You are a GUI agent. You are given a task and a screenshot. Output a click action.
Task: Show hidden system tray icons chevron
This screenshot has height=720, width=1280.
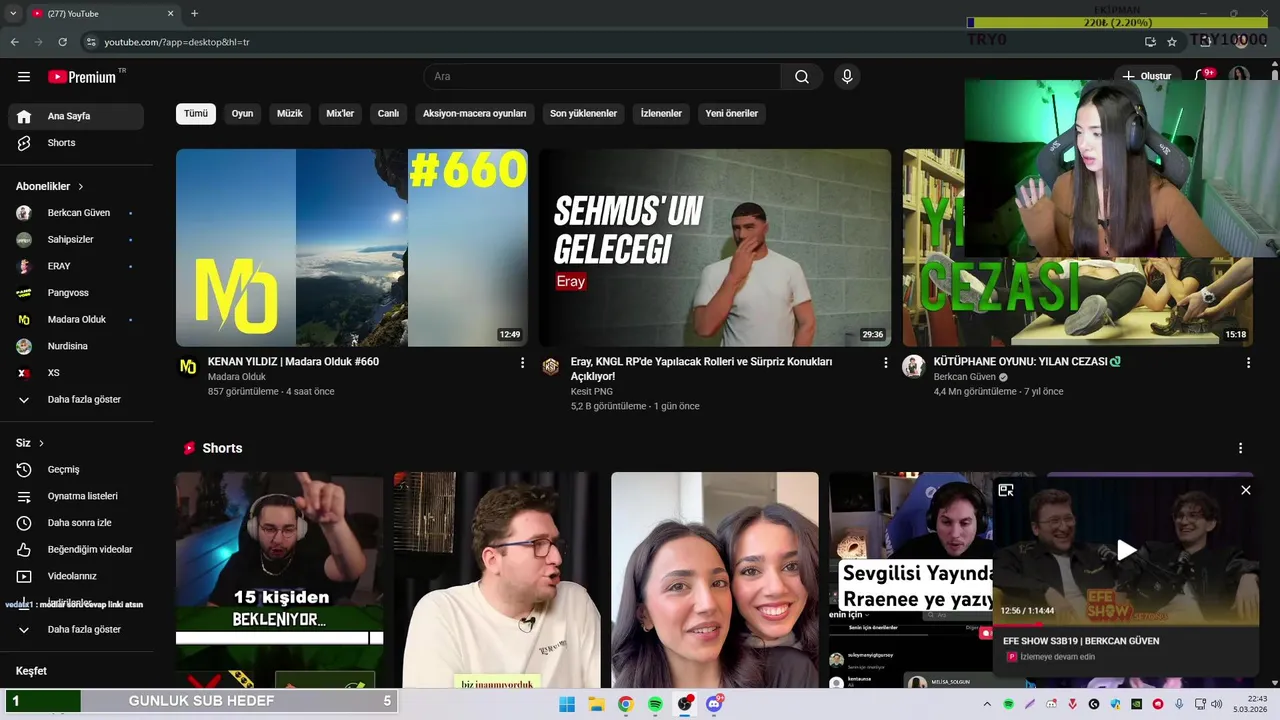tap(987, 704)
